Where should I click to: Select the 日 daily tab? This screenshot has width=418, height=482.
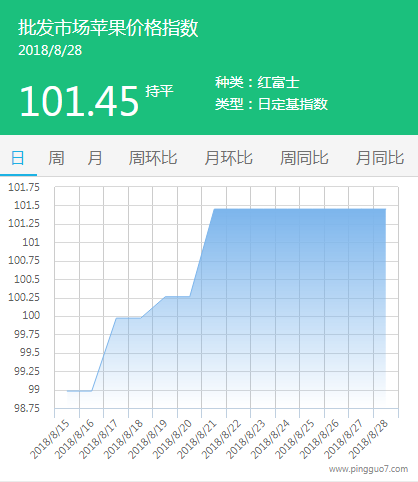[18, 157]
